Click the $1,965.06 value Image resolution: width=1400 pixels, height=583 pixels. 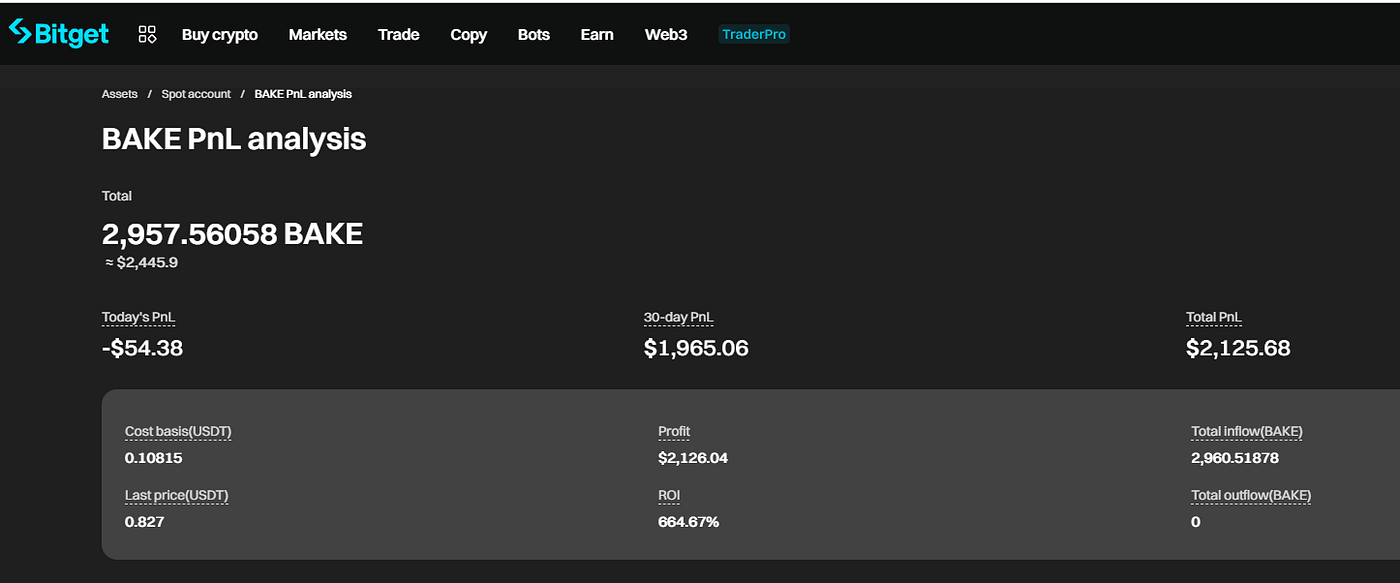[696, 348]
